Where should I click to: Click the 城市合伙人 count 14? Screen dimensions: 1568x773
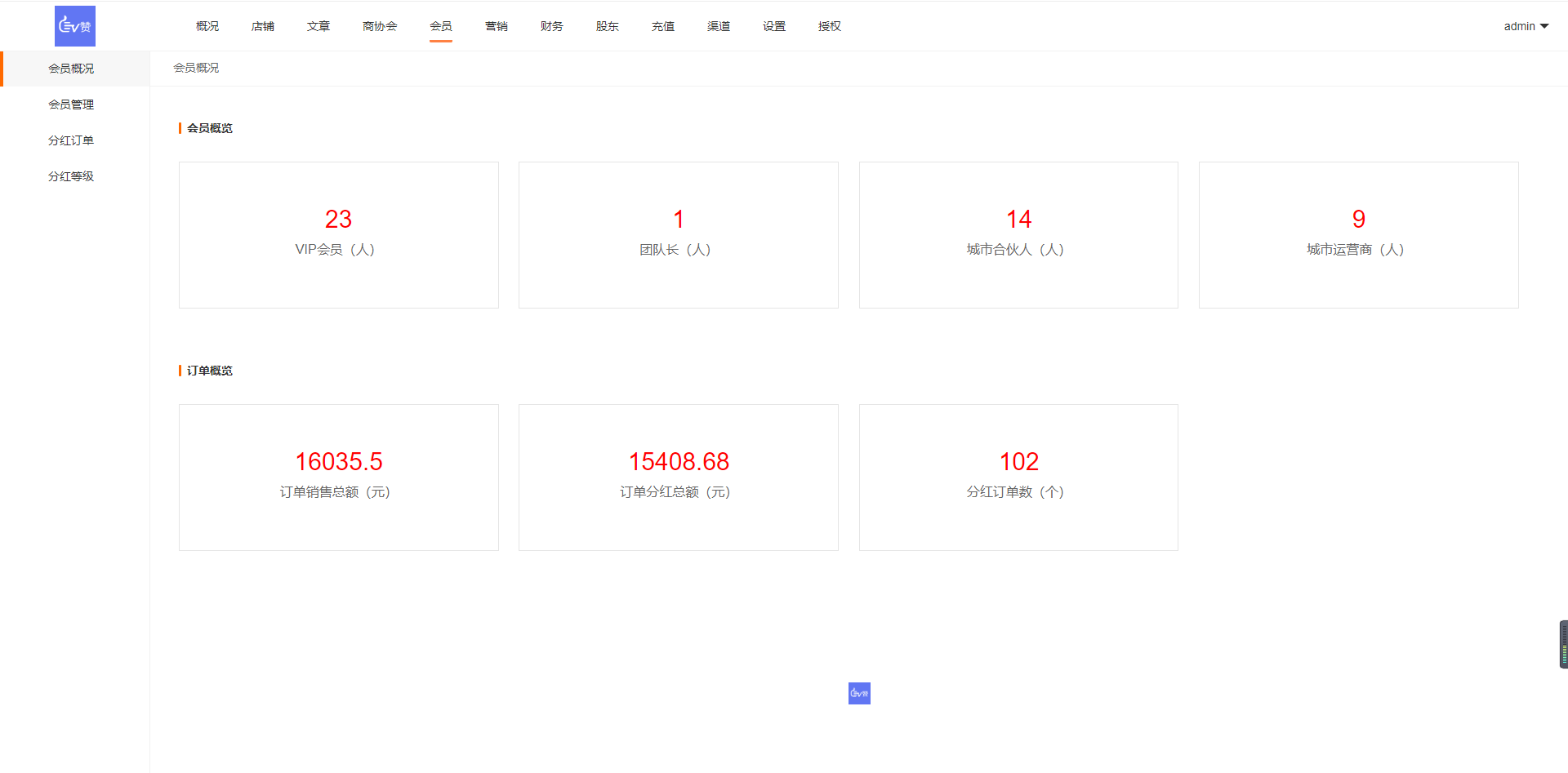tap(1018, 219)
